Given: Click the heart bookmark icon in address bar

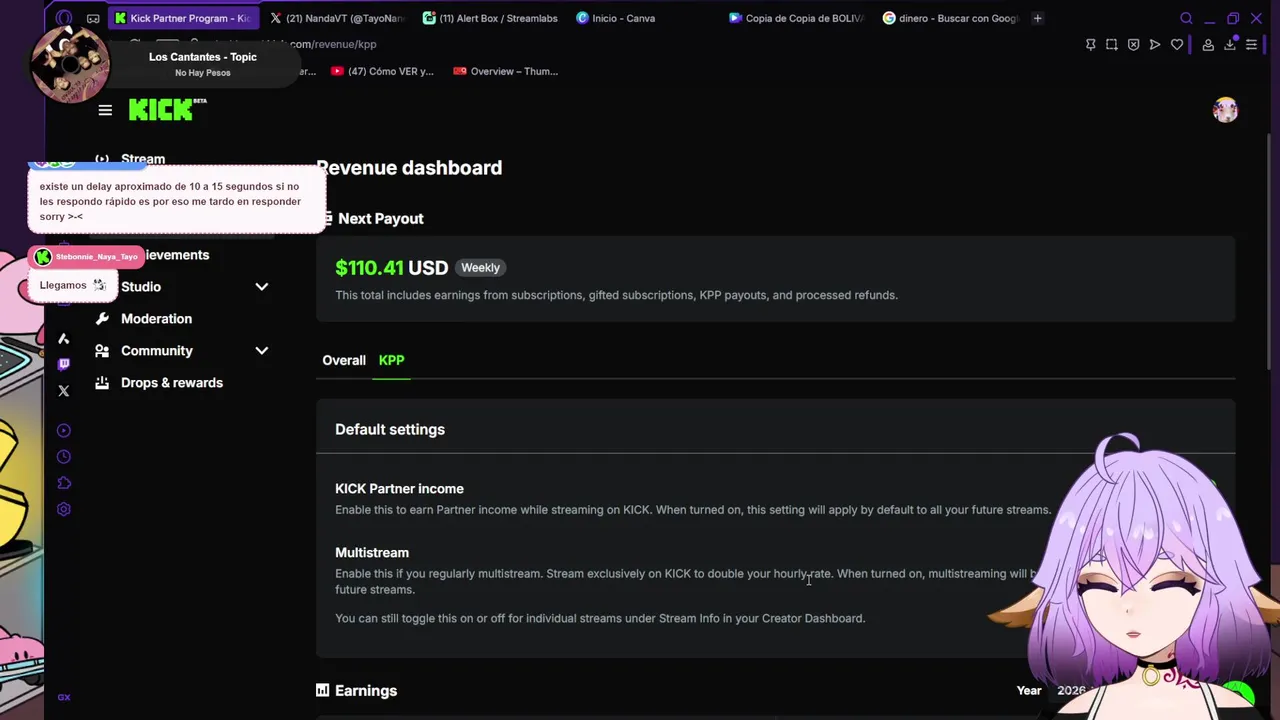Looking at the screenshot, I should point(1177,44).
